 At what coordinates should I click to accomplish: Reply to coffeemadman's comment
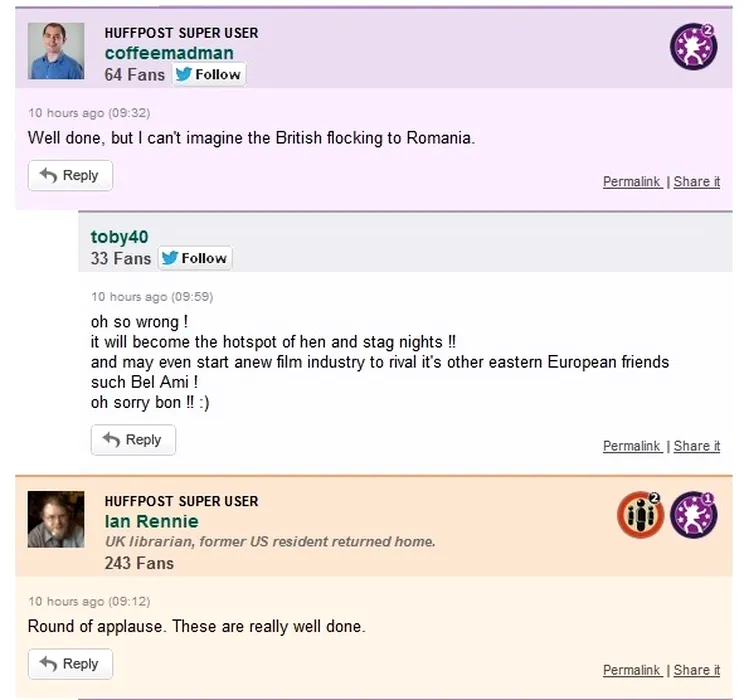coord(70,176)
